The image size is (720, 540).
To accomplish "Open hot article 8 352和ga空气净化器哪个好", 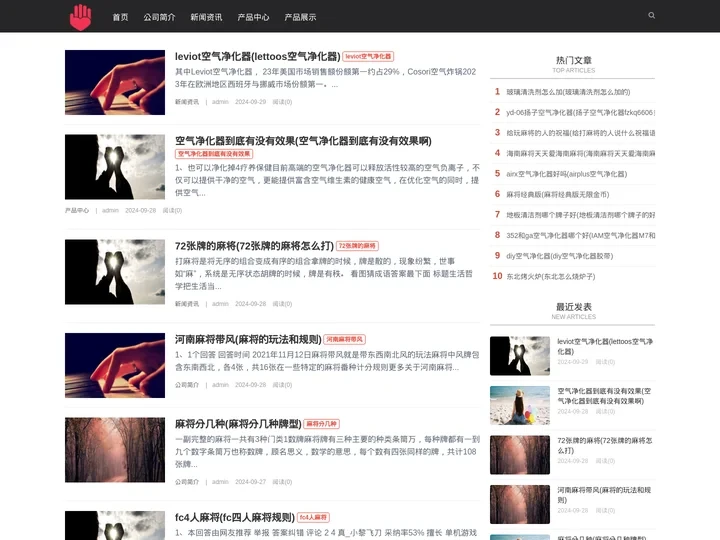I will (580, 236).
